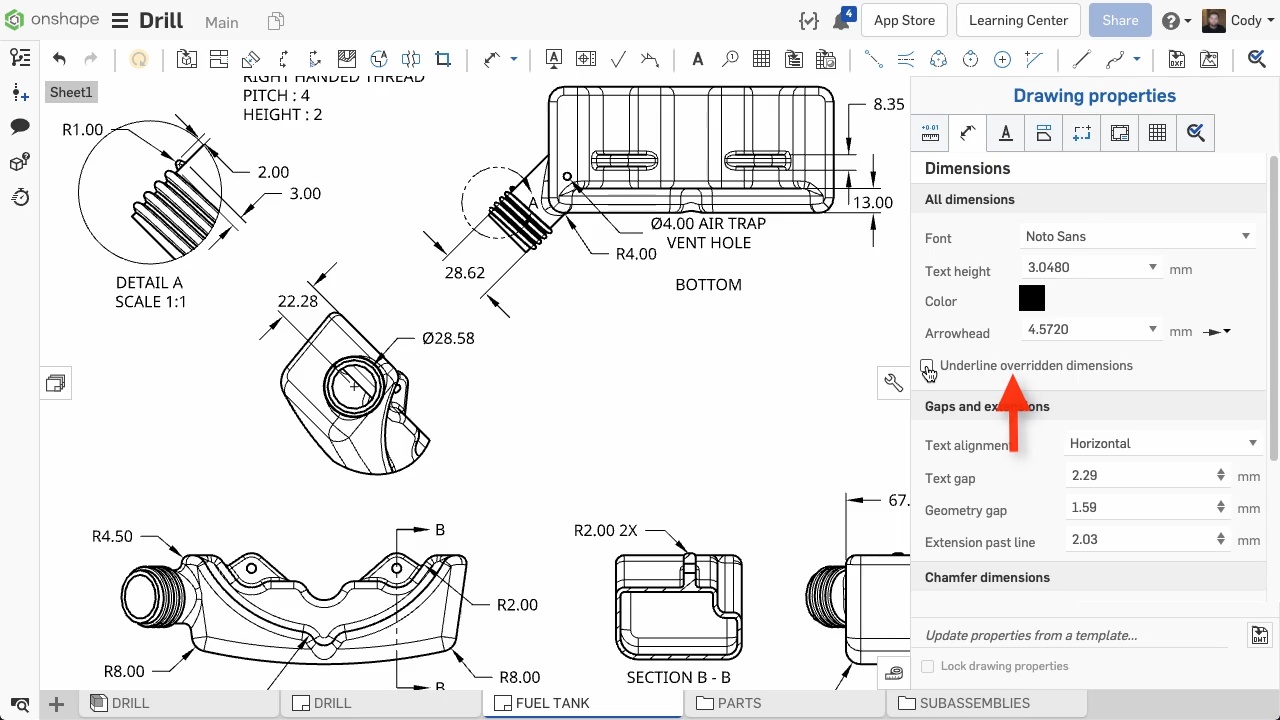This screenshot has width=1280, height=720.
Task: Open the Inspect magnifier tool in toolbar
Action: (1257, 59)
